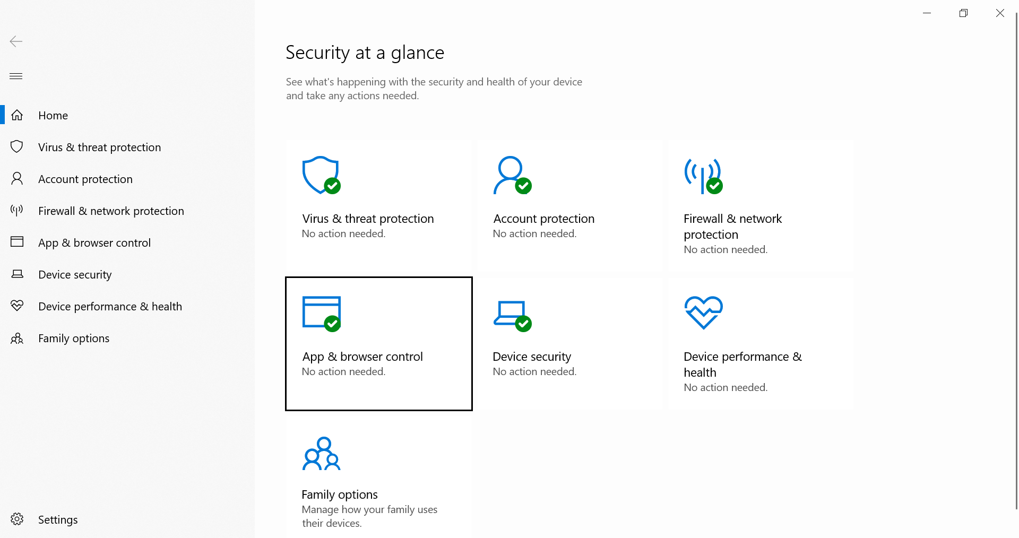Click the Device security laptop icon in sidebar
1019x538 pixels.
pos(17,274)
